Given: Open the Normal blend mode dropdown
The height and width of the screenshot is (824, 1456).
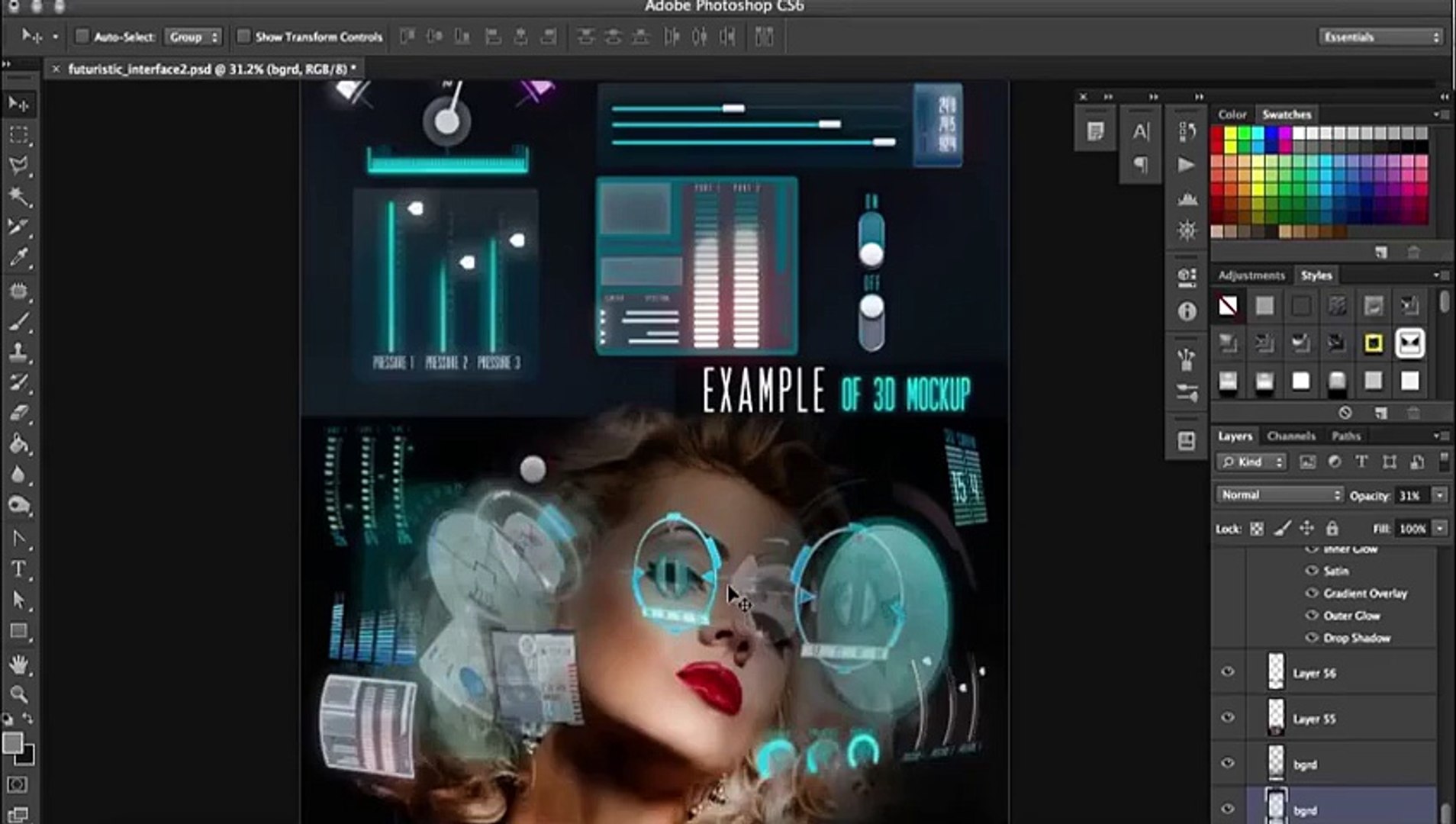Looking at the screenshot, I should point(1279,495).
